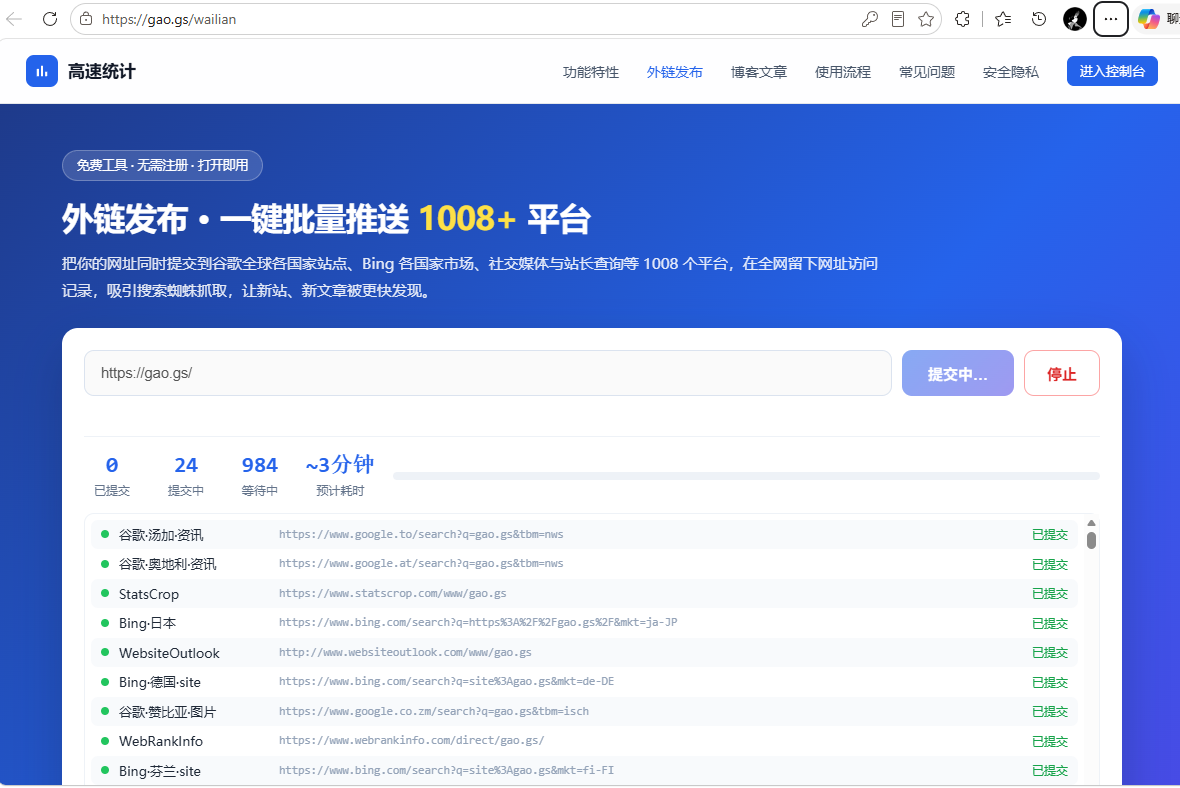Screen dimensions: 1180x788
Task: Click the 提交中... button
Action: [958, 373]
